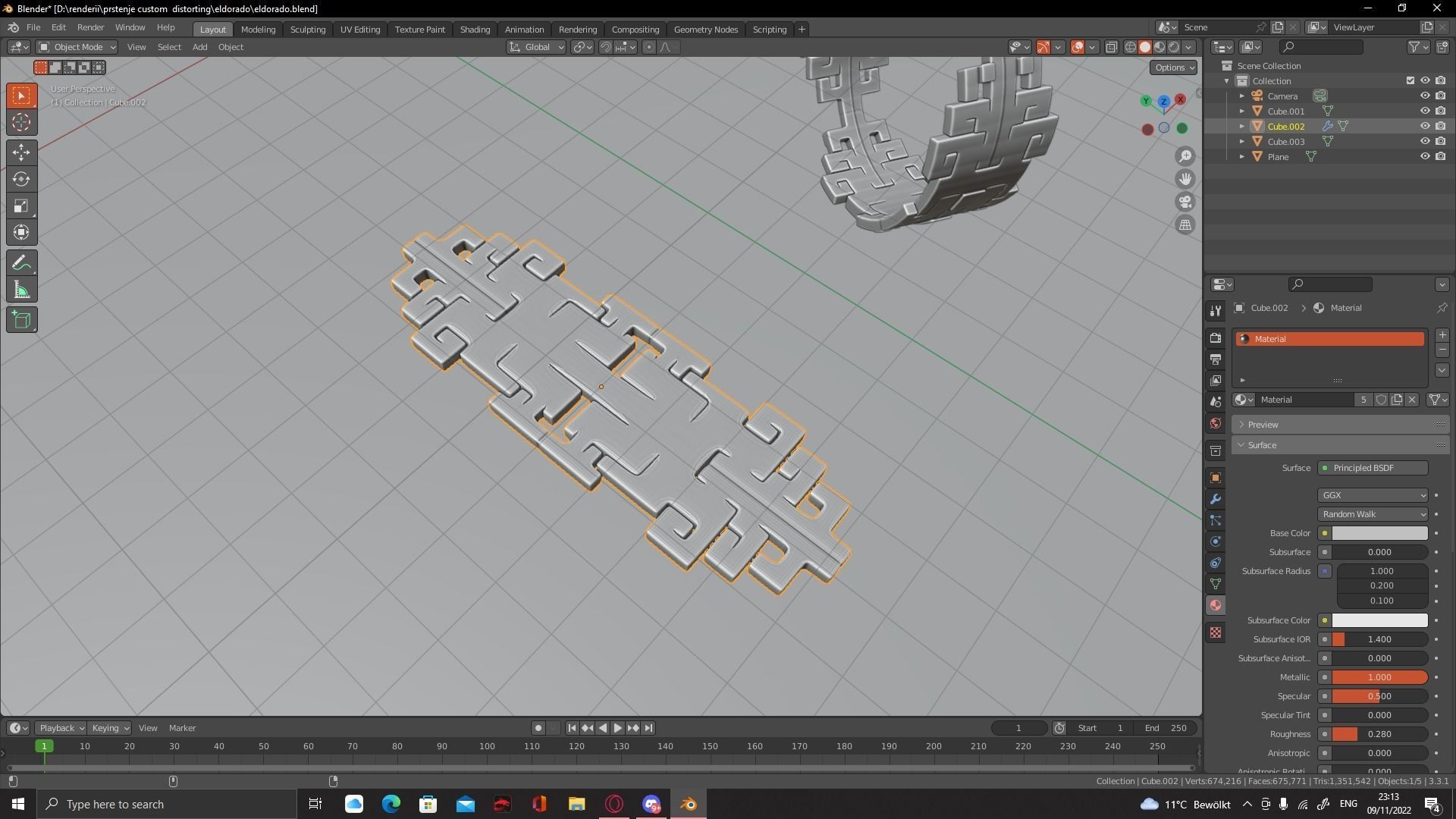Click the Add Cube tool

click(x=21, y=319)
